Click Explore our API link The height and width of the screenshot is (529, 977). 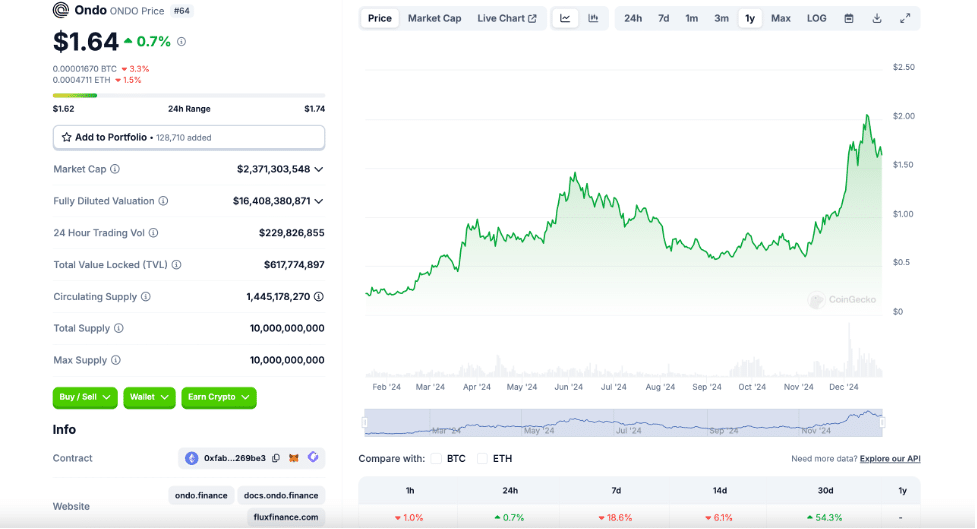click(890, 459)
